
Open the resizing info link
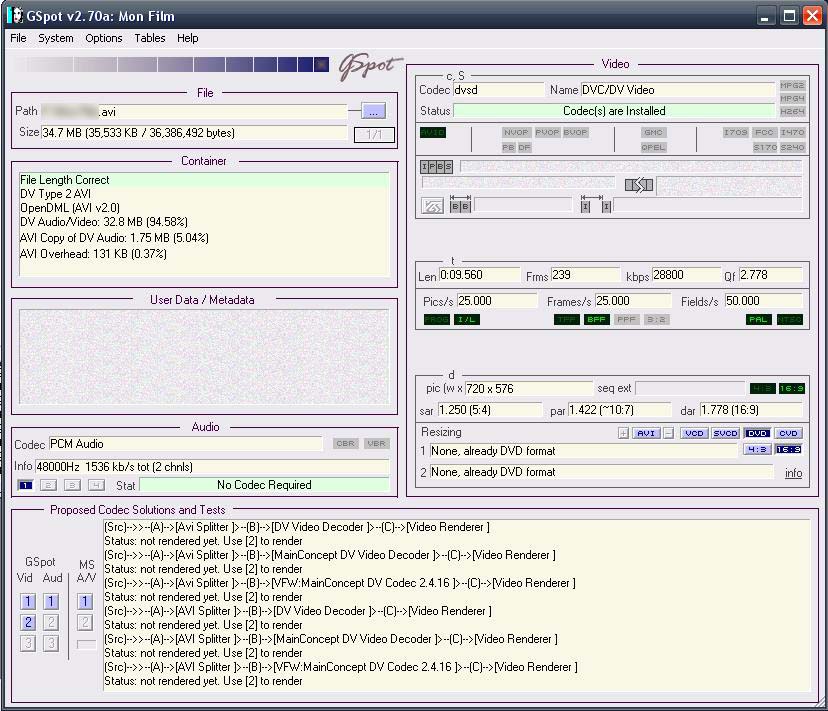tap(793, 473)
